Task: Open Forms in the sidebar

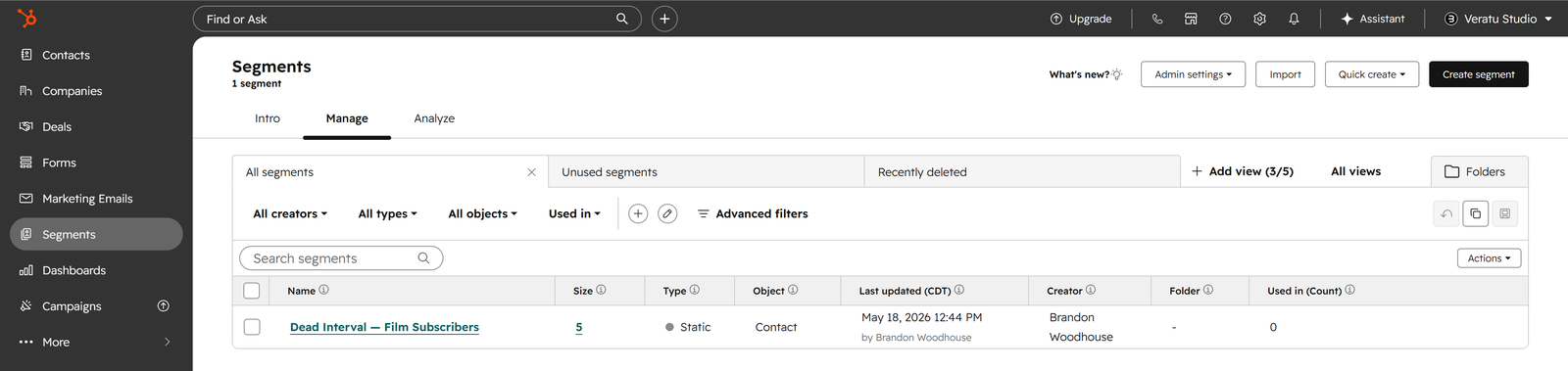Action: [x=96, y=162]
